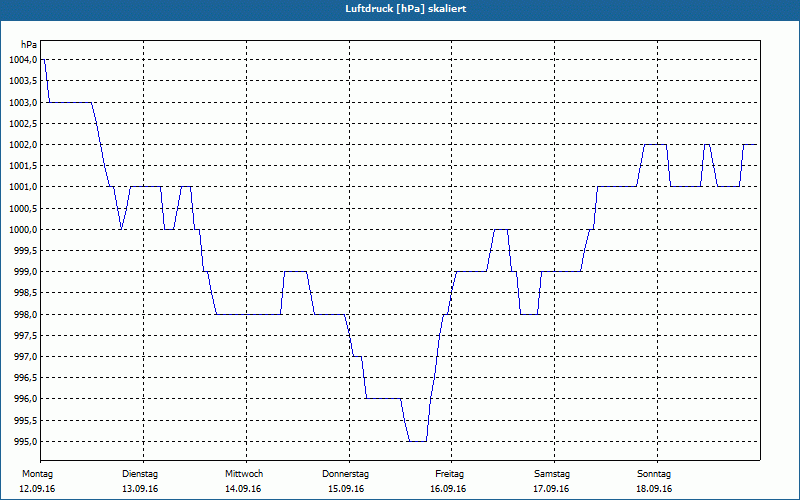Click the chart title 'Luftdruck [hPa] skaliert'
This screenshot has height=500, width=800.
(x=406, y=9)
